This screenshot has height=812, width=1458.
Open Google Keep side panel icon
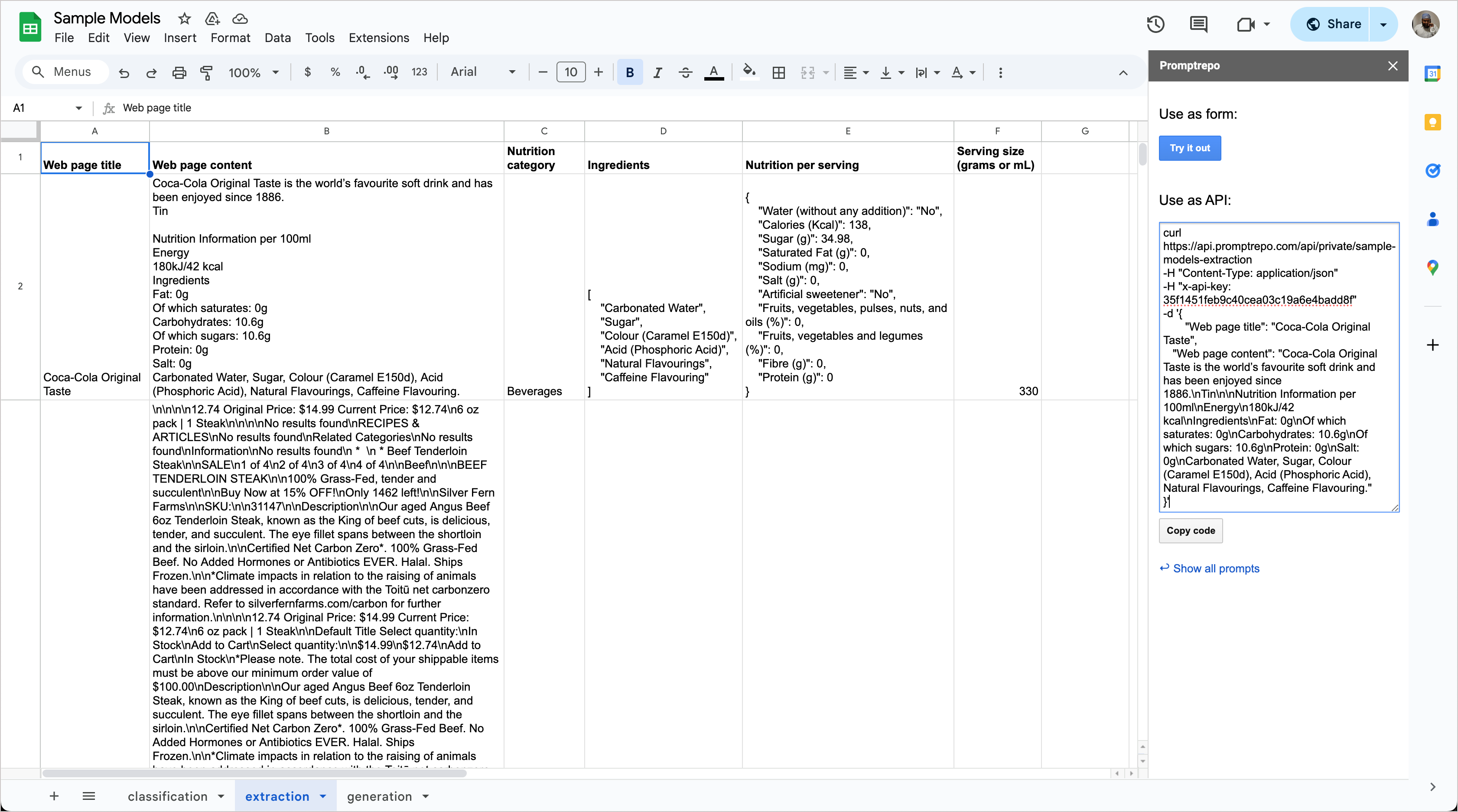click(1432, 122)
